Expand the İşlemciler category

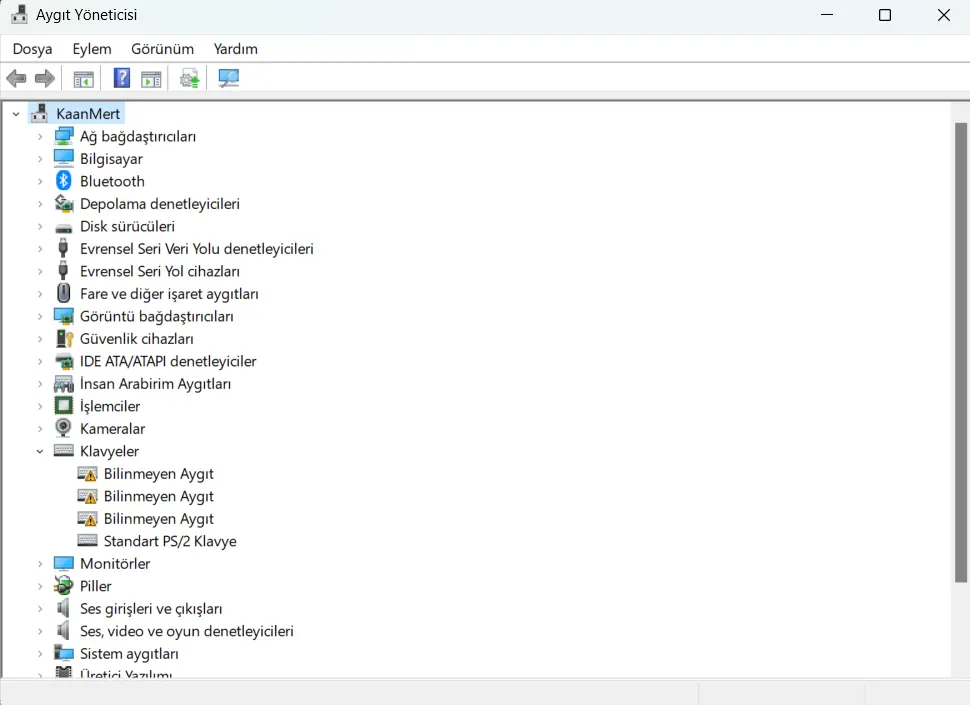point(40,406)
